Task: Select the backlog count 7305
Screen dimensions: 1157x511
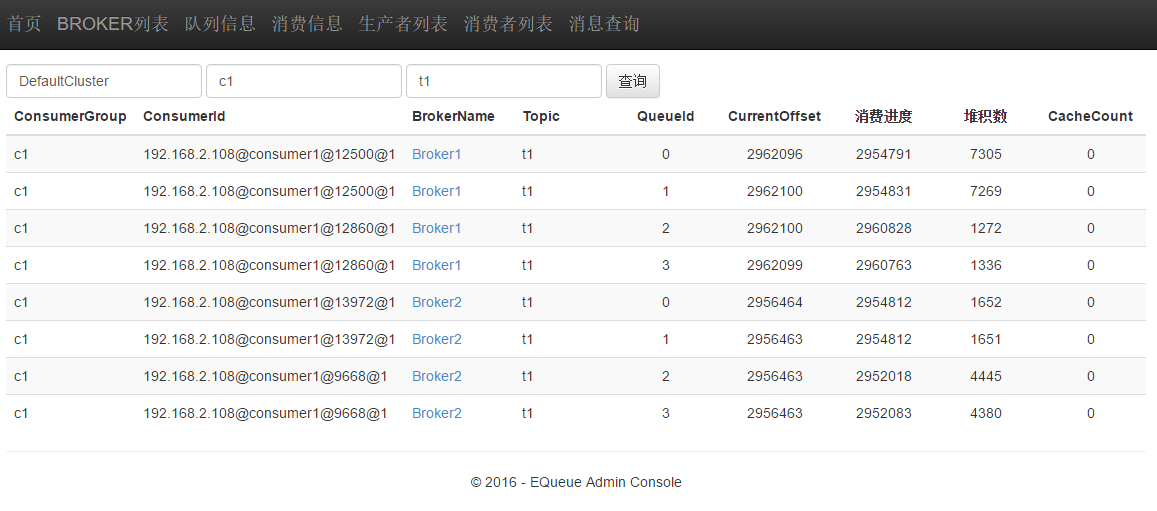Action: 986,154
